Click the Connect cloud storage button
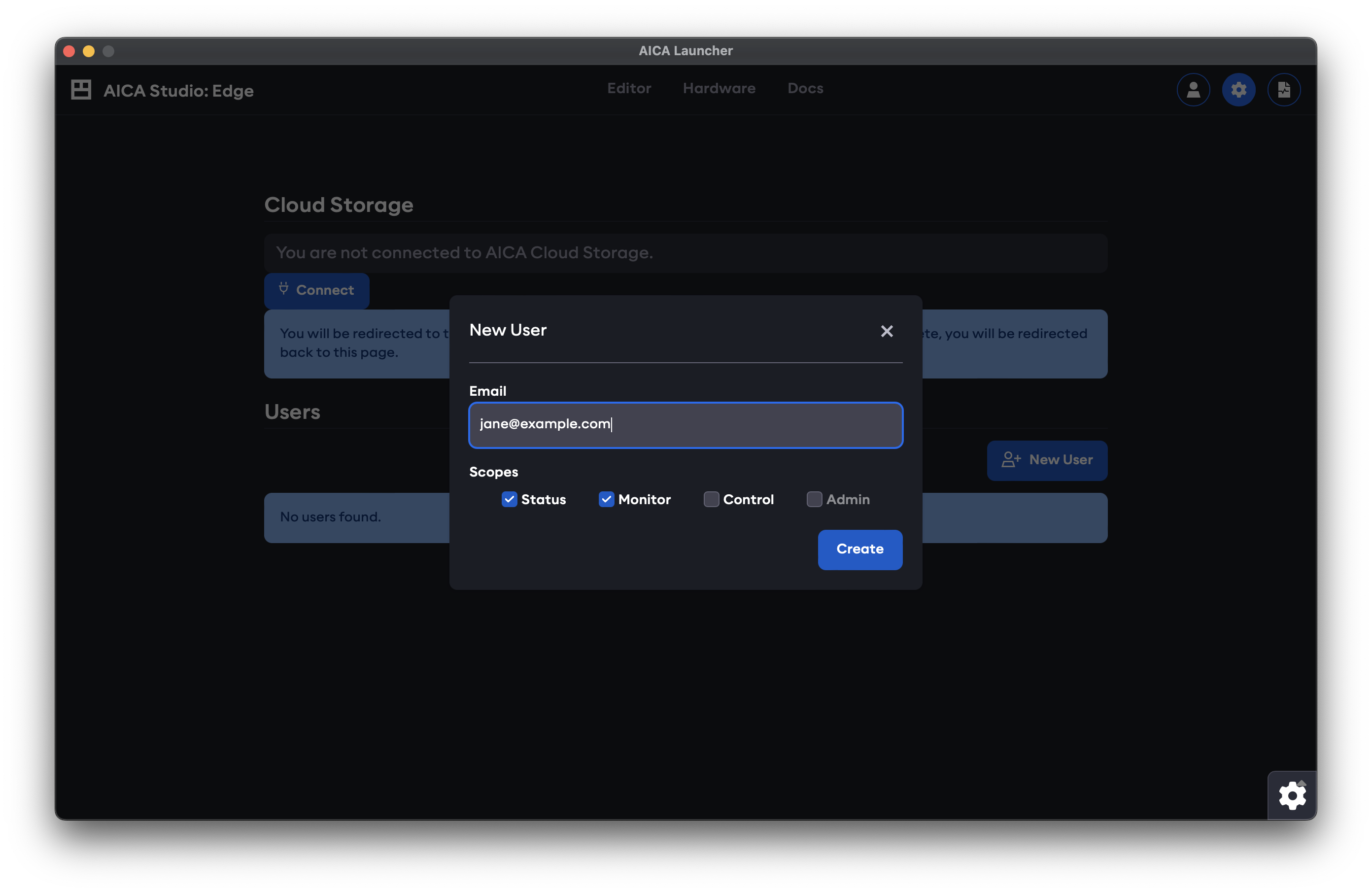This screenshot has height=893, width=1372. click(316, 291)
